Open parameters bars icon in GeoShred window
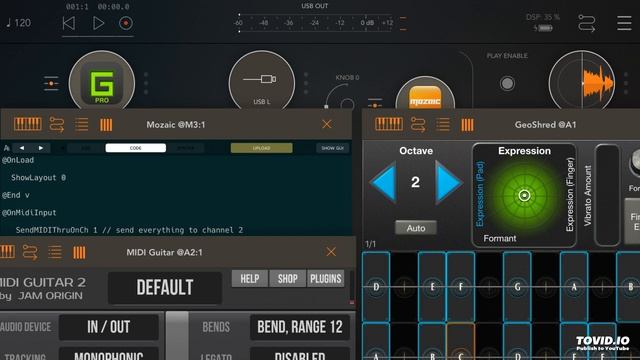 click(467, 124)
